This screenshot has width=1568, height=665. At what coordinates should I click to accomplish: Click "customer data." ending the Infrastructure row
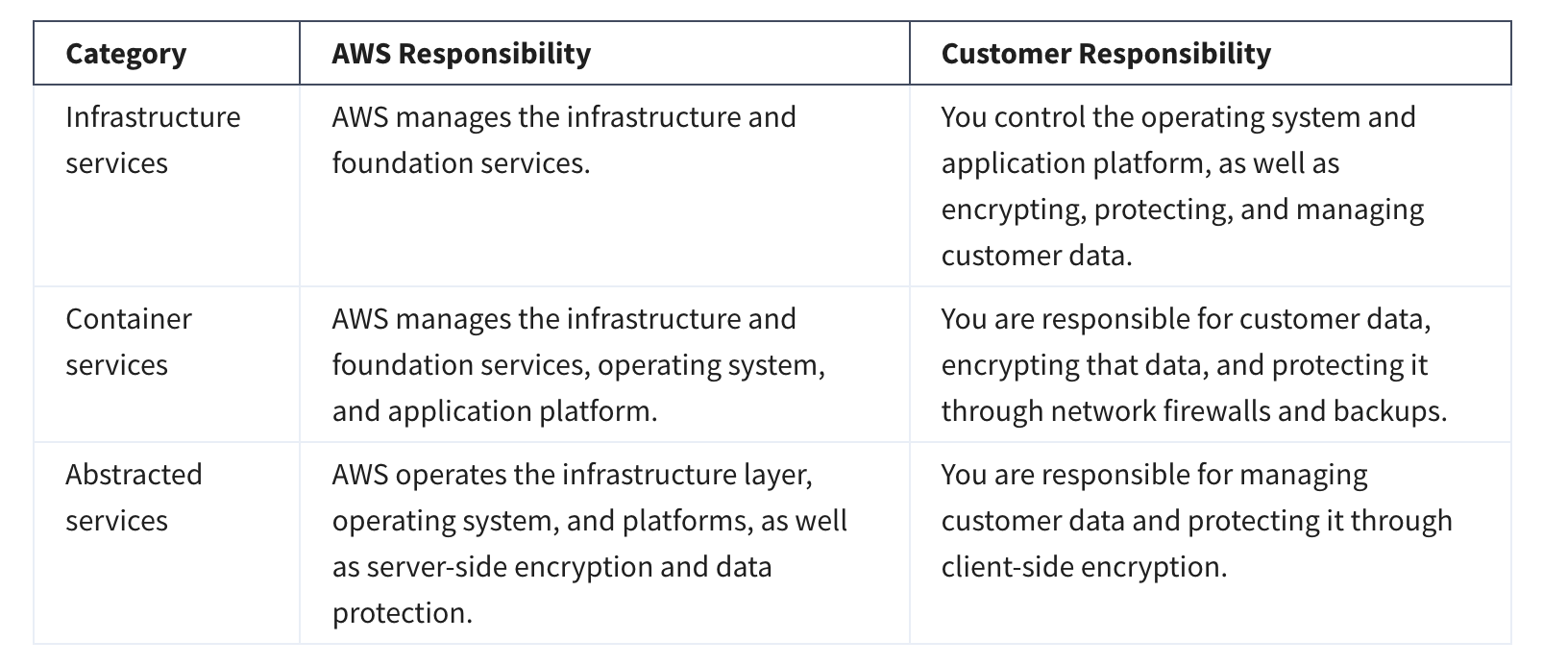[x=1037, y=256]
